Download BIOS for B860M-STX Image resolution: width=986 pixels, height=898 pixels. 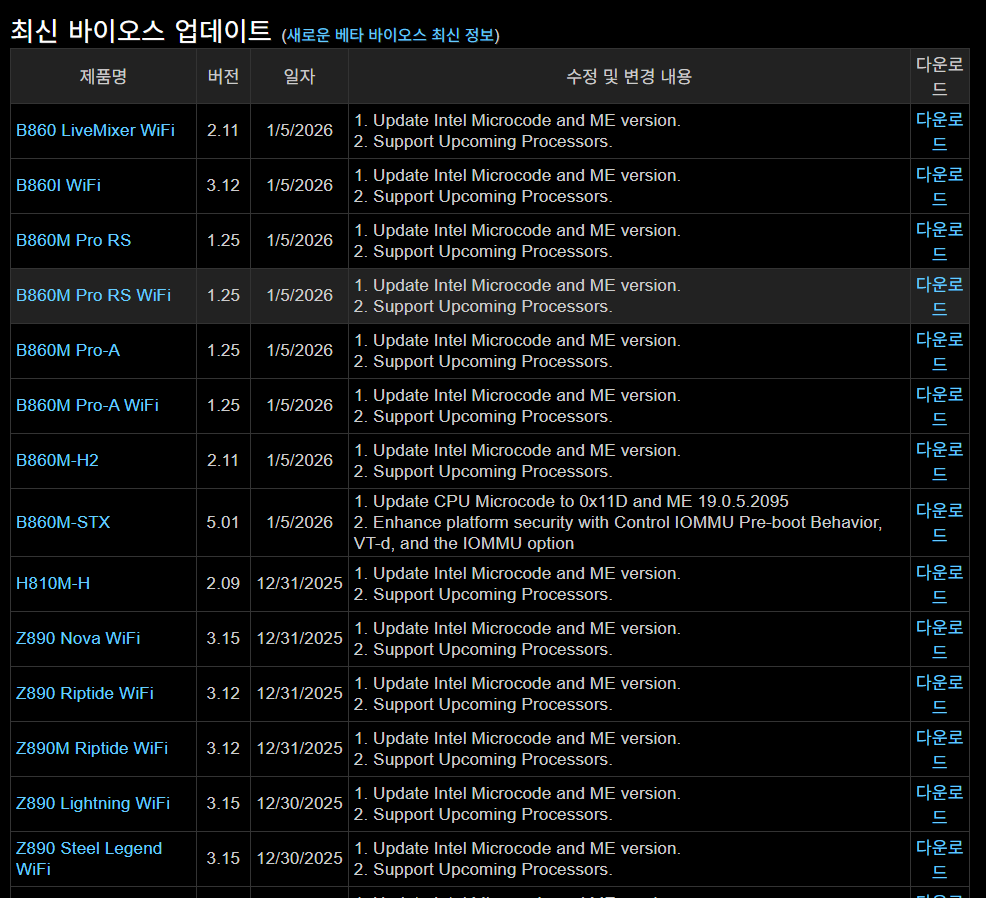[x=939, y=523]
